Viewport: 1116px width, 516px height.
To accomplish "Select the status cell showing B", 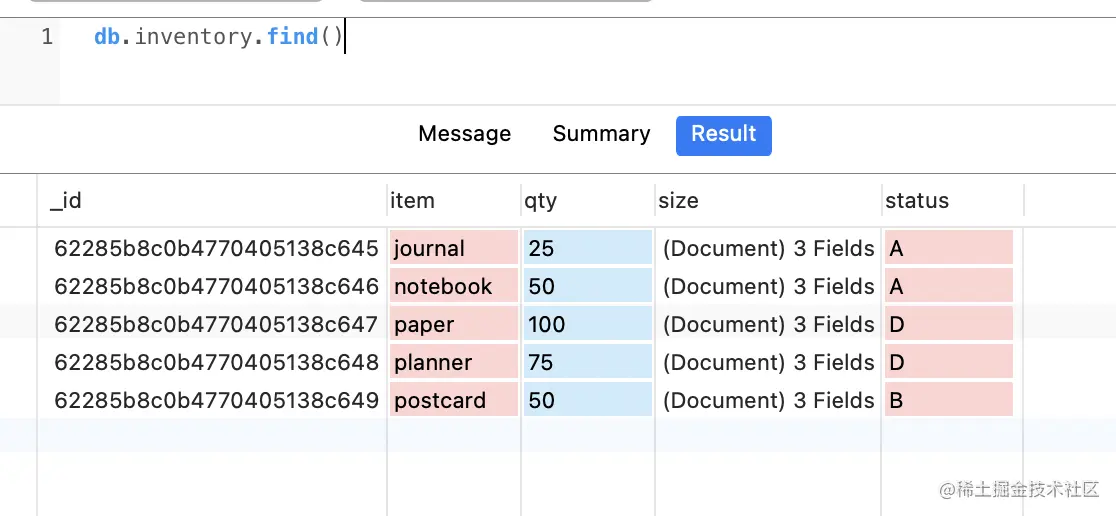I will (948, 401).
